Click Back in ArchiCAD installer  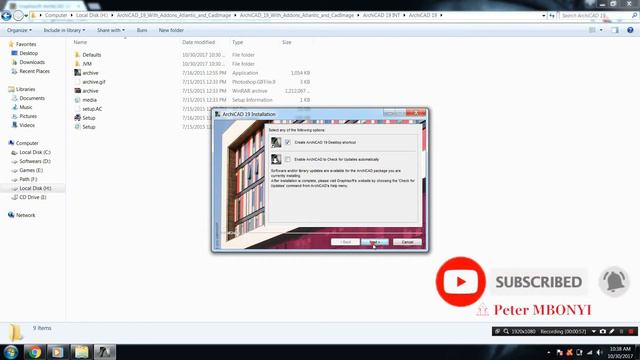(x=345, y=242)
